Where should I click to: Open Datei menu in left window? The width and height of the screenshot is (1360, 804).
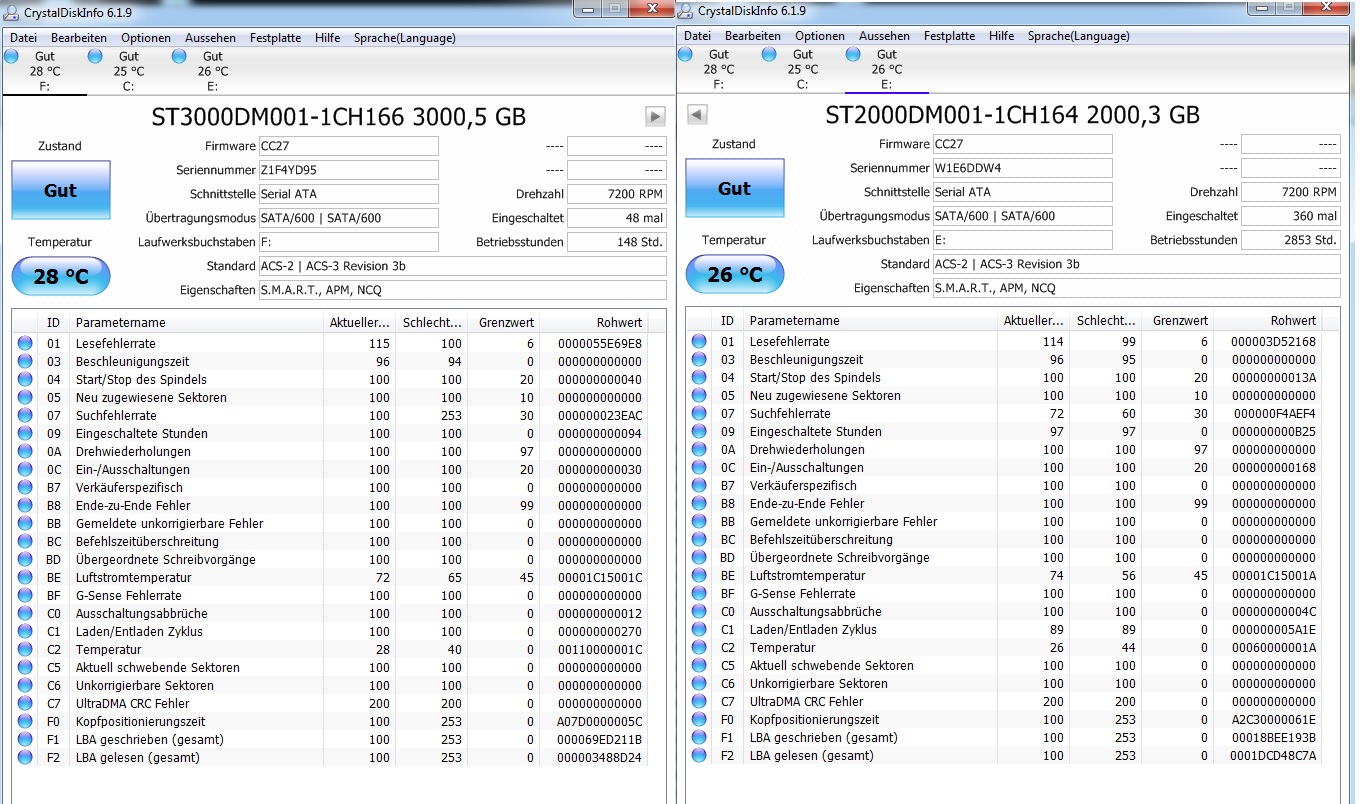click(x=23, y=37)
